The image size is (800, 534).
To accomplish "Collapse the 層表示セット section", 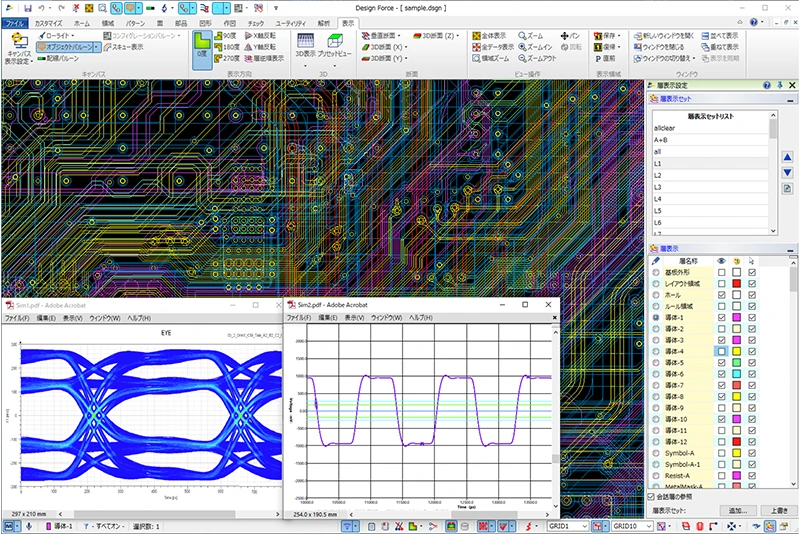I will pyautogui.click(x=790, y=99).
